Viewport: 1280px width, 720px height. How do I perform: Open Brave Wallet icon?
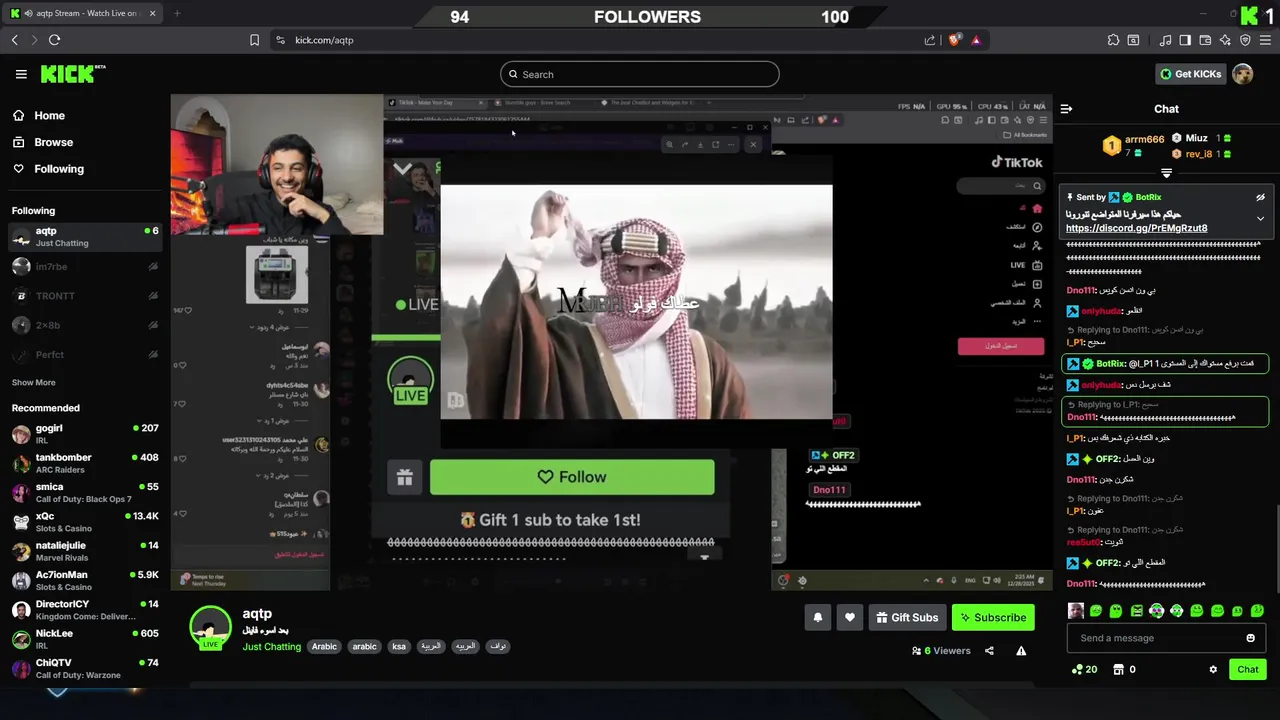click(1205, 40)
